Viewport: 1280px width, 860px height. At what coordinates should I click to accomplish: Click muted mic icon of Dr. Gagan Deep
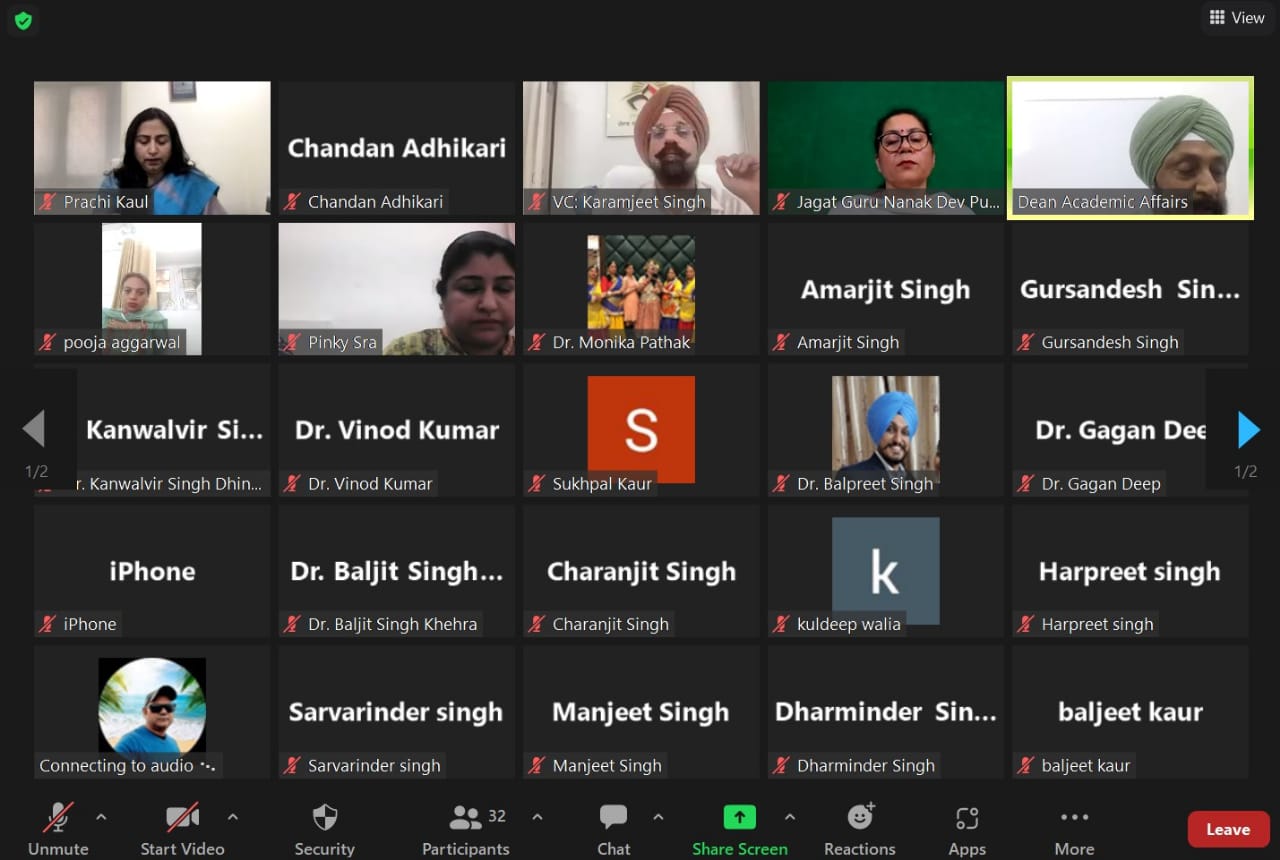click(x=1026, y=484)
